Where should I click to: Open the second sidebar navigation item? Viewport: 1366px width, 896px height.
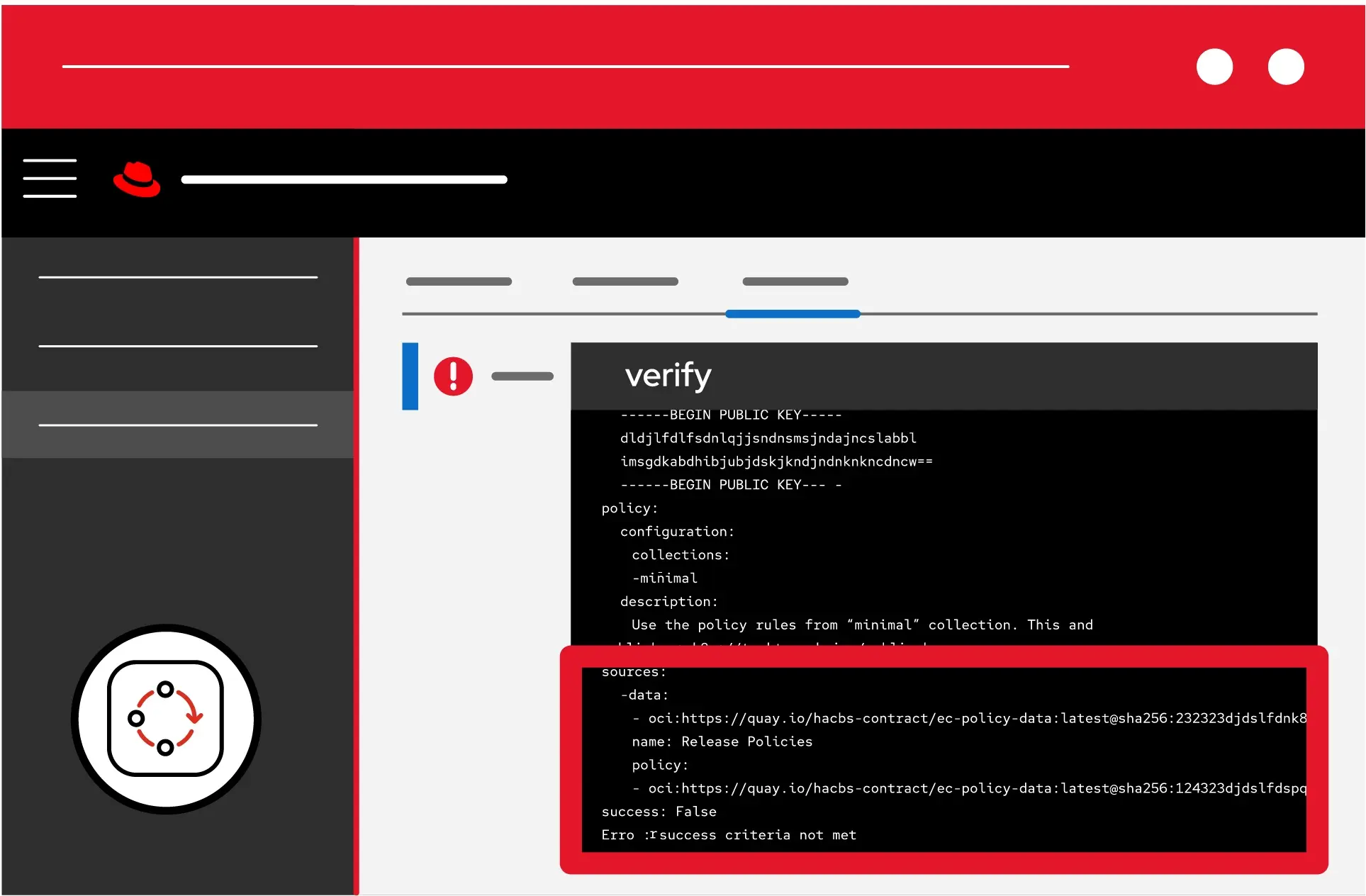(x=178, y=346)
